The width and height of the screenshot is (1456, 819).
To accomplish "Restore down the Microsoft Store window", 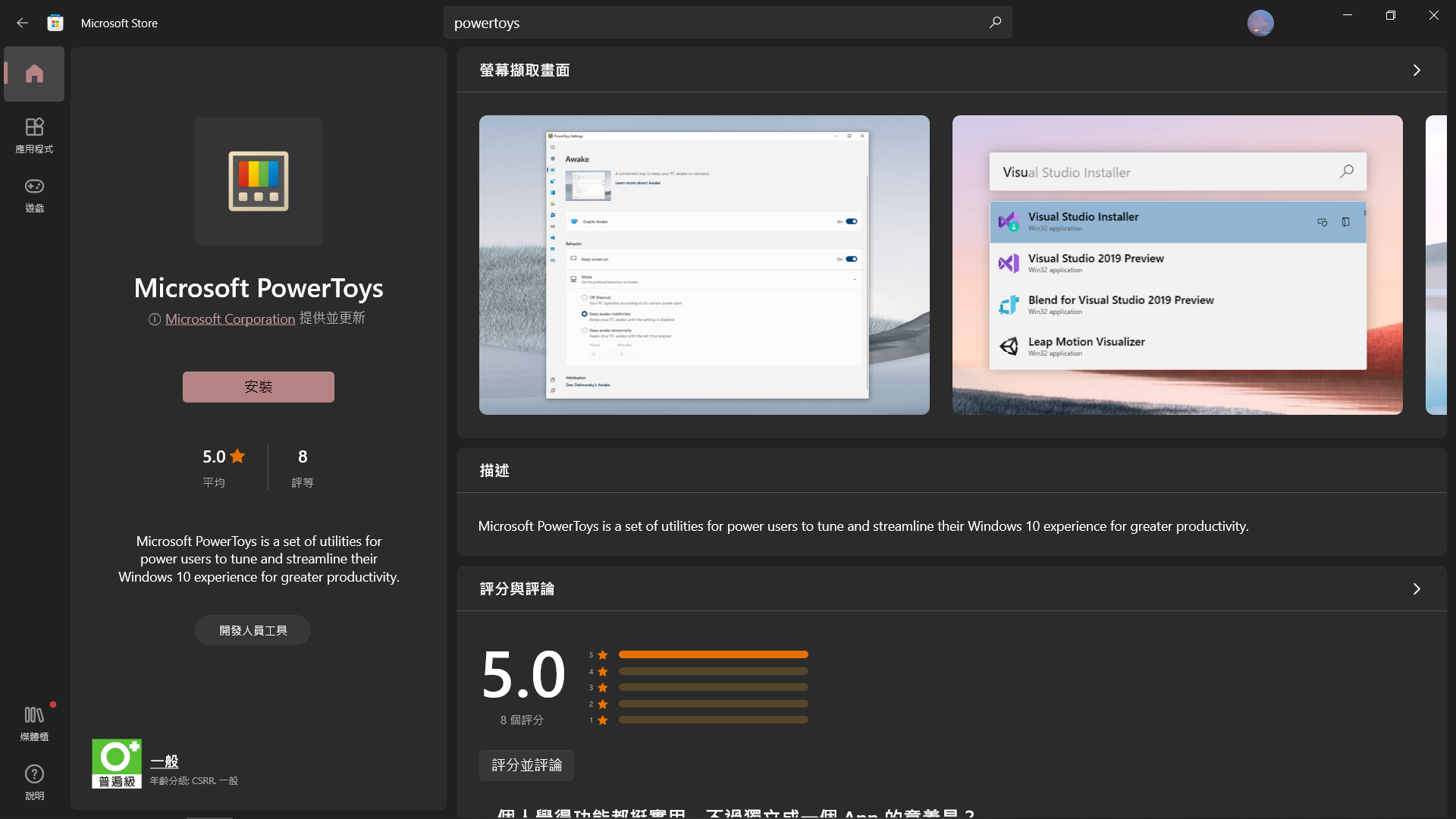I will [x=1391, y=15].
